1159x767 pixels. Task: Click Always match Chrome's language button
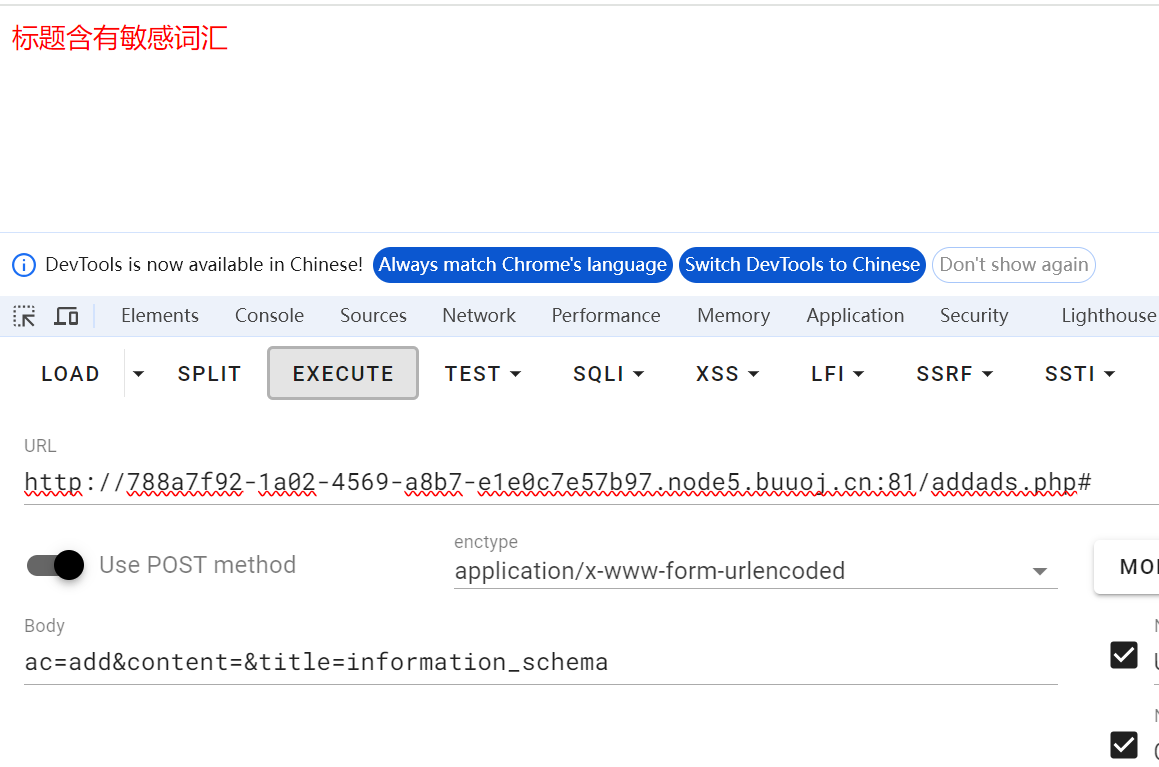pos(522,265)
